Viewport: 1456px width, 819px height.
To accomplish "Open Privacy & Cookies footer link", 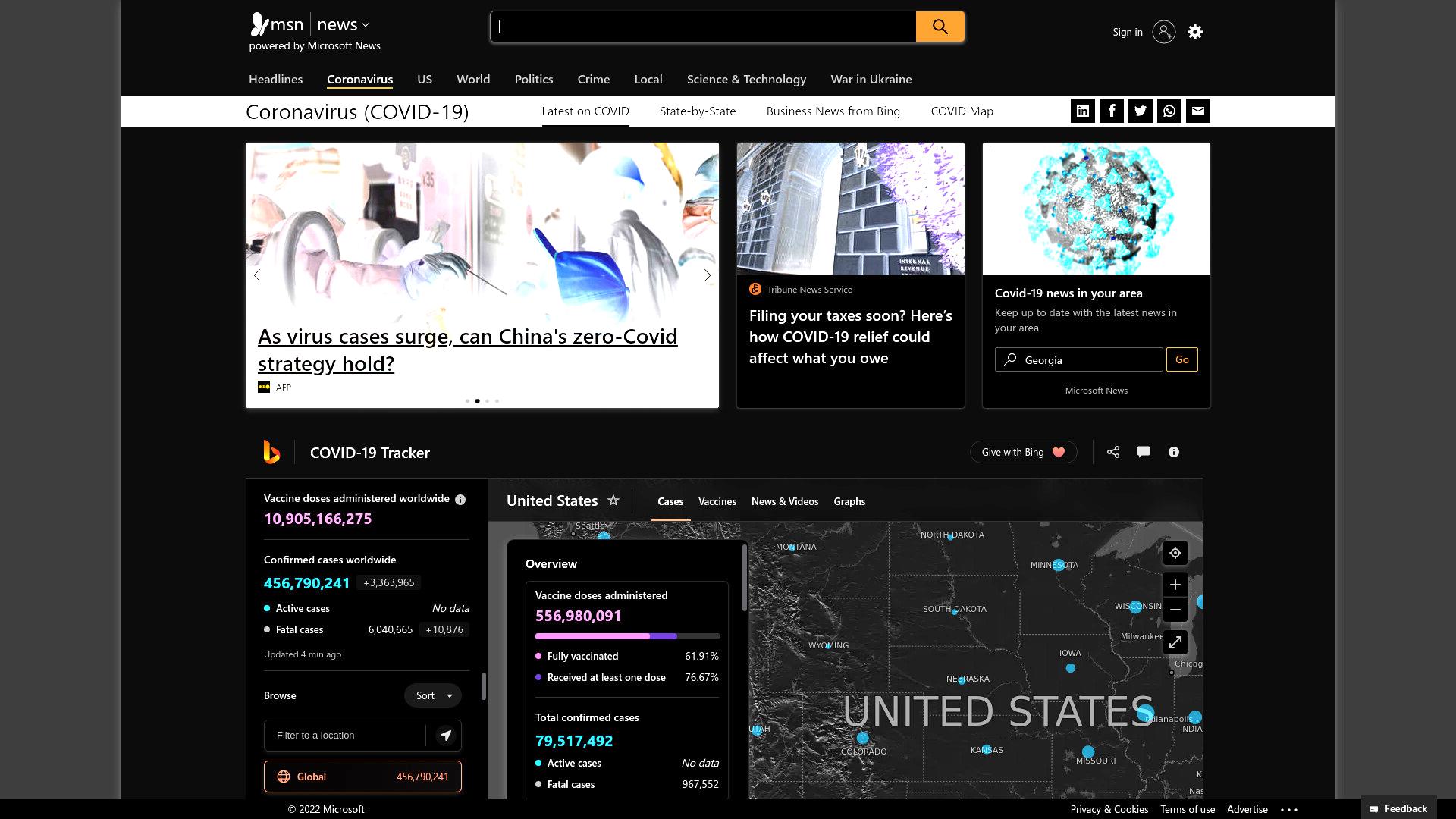I will click(x=1109, y=810).
